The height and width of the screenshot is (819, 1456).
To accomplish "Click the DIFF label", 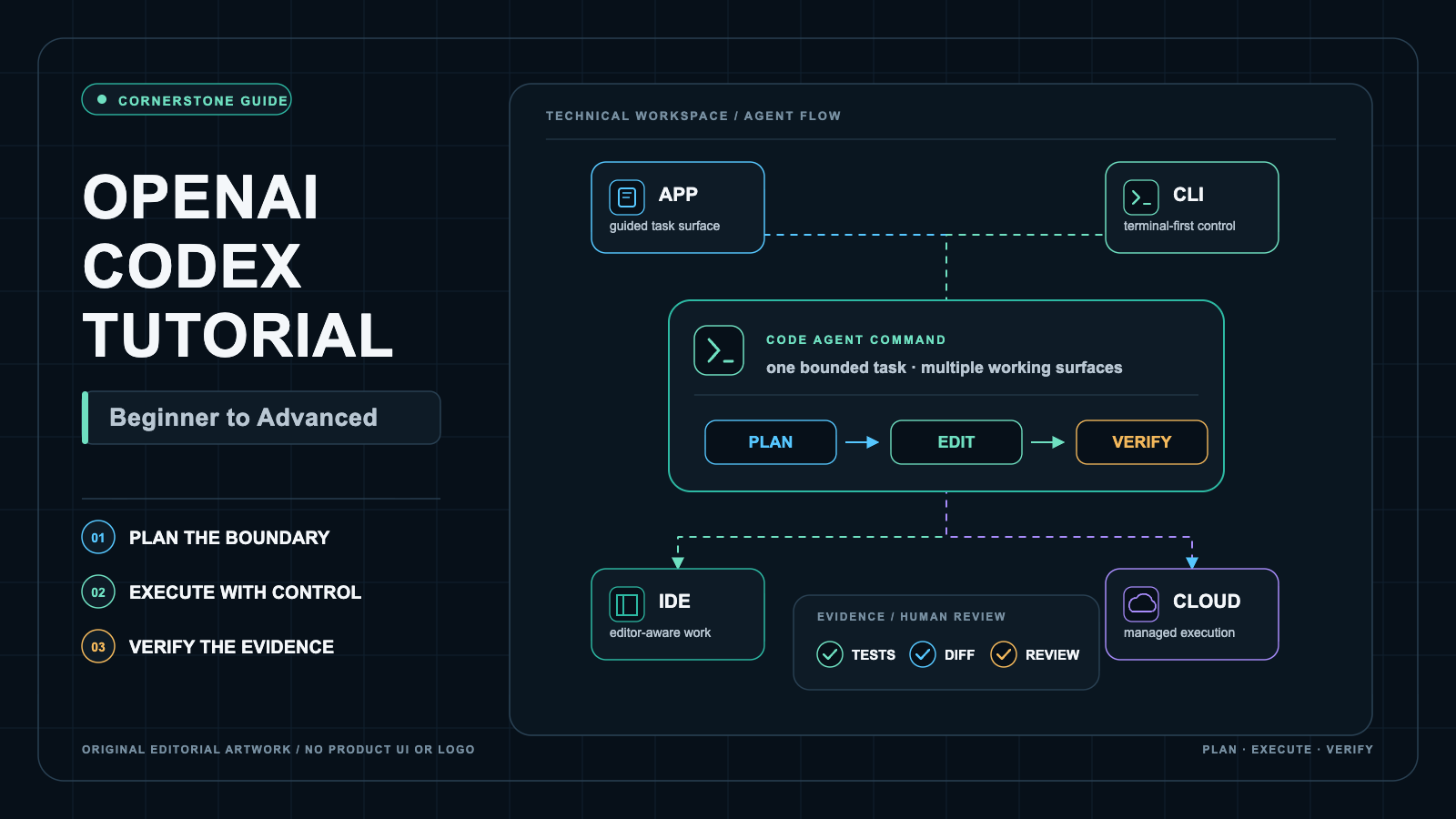I will 959,654.
